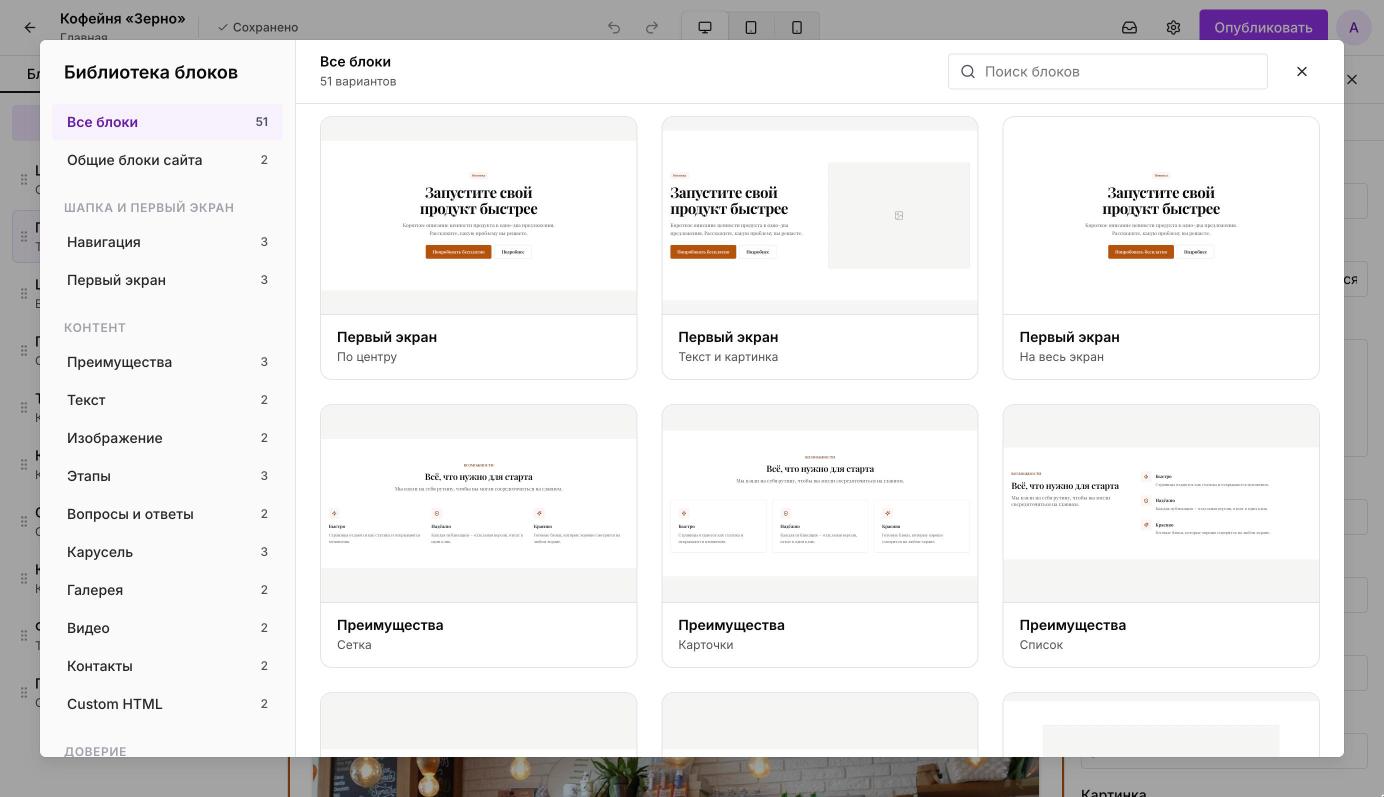
Task: Click the Сохранено status label
Action: click(258, 27)
